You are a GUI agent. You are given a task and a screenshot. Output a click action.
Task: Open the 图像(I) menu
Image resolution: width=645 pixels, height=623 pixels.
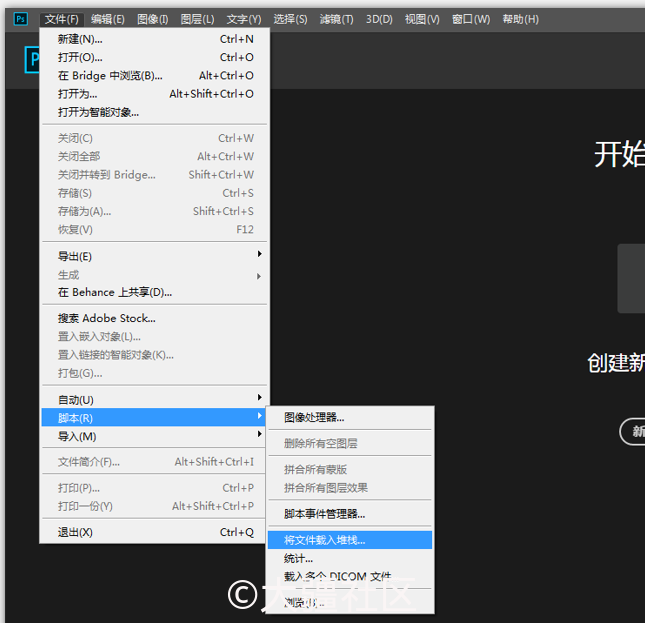pos(153,19)
